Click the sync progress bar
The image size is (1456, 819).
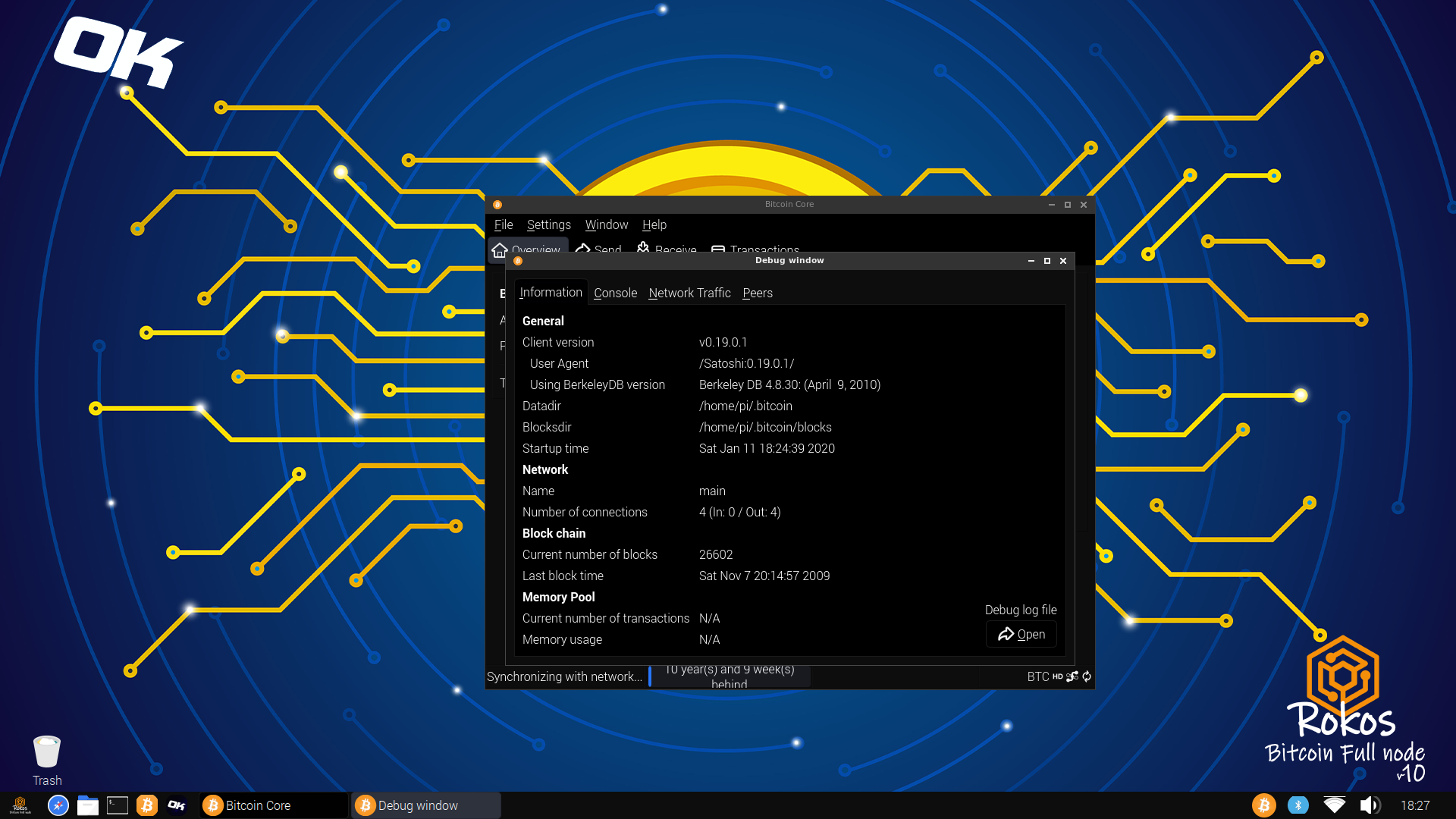point(730,676)
